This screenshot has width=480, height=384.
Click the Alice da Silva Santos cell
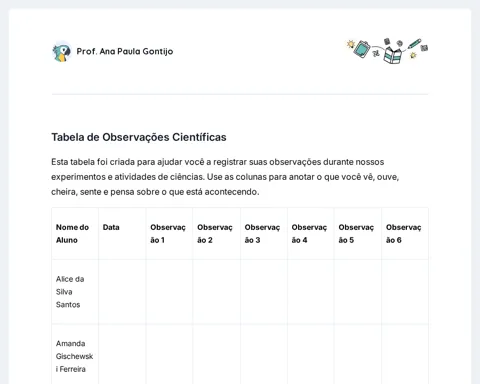click(x=75, y=292)
